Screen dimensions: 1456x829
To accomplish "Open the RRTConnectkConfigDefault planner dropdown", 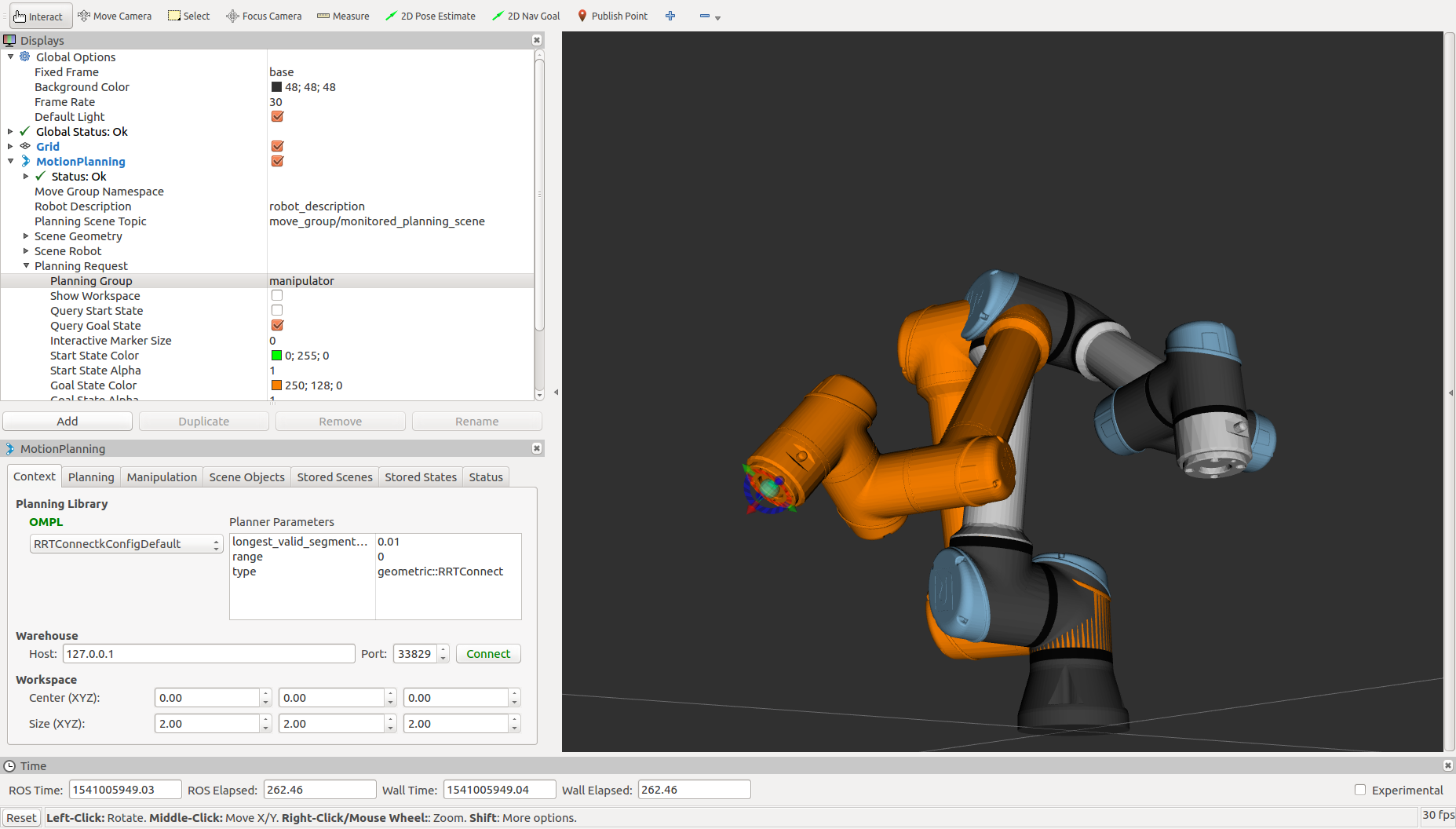I will (126, 543).
